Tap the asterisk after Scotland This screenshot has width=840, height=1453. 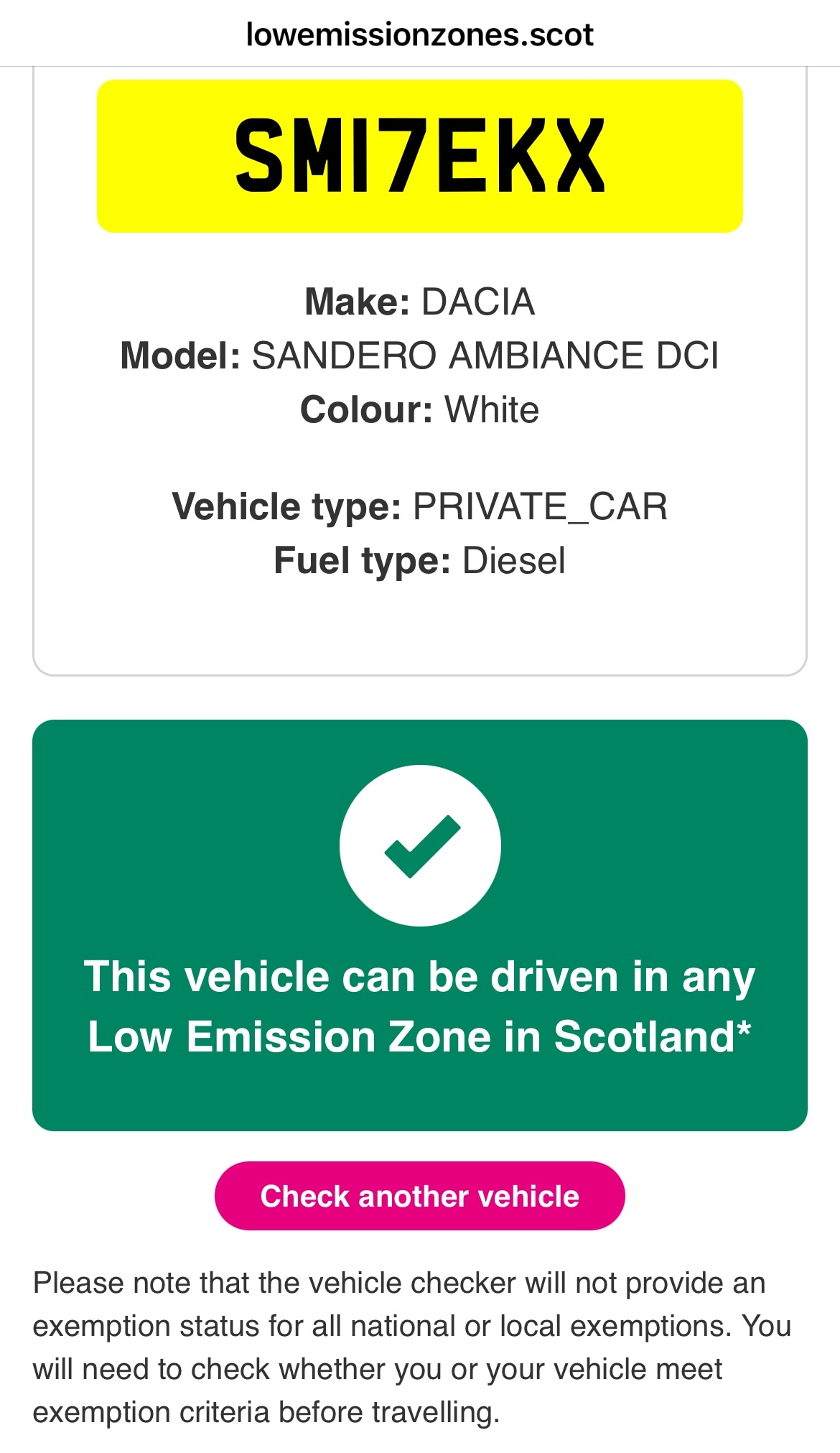click(744, 1031)
